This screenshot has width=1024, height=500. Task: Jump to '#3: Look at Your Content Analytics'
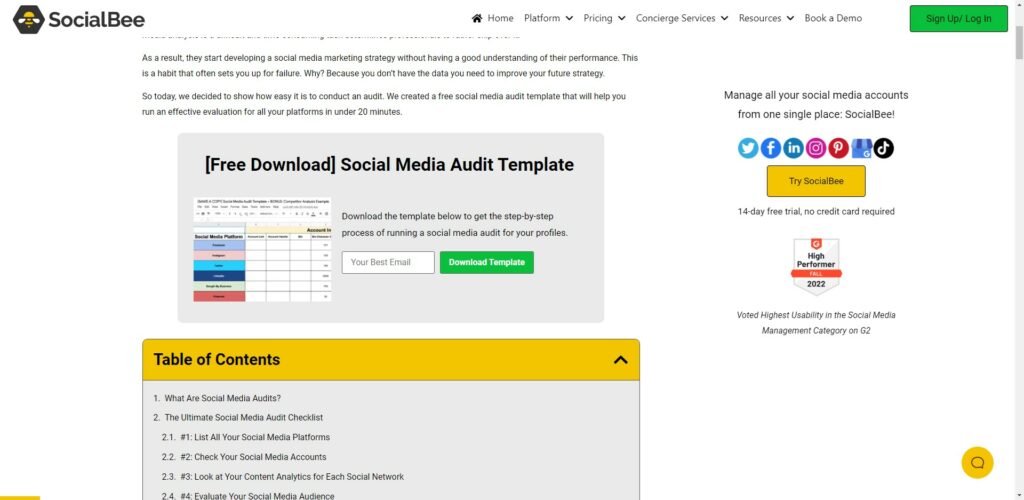click(292, 477)
